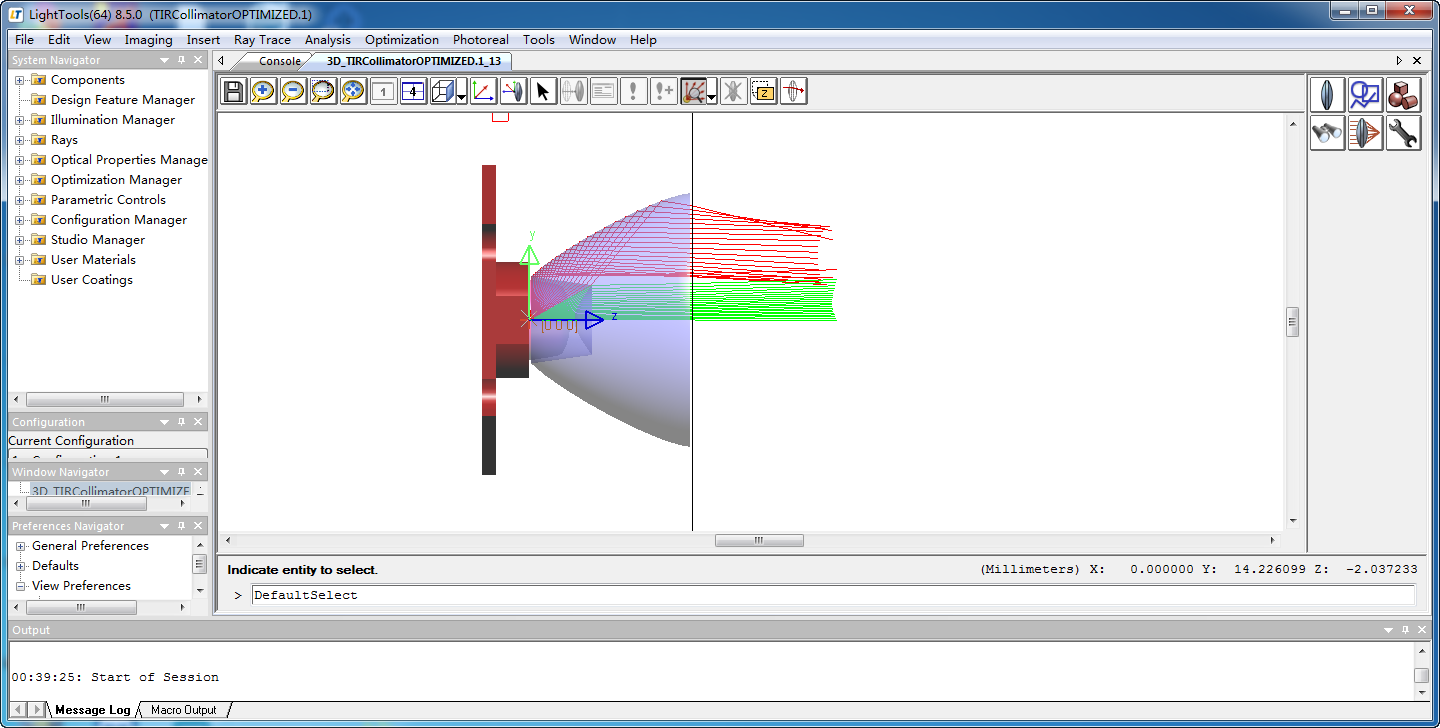The height and width of the screenshot is (728, 1440).
Task: Click scroll tabs left arrow before Console
Action: pos(220,61)
